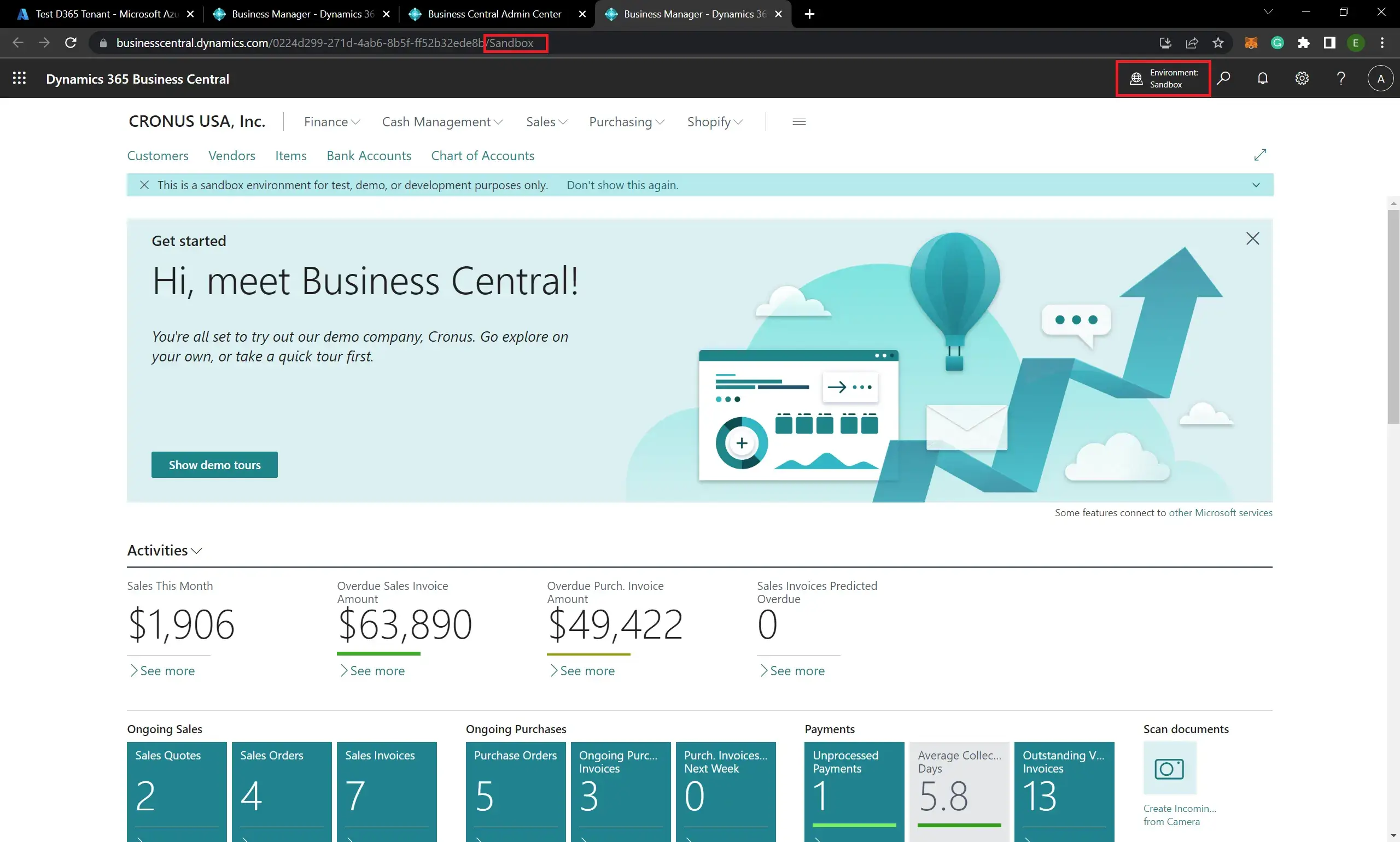Screen dimensions: 1400x842
Task: Open the Chrome three-dot menu
Action: 1382,43
